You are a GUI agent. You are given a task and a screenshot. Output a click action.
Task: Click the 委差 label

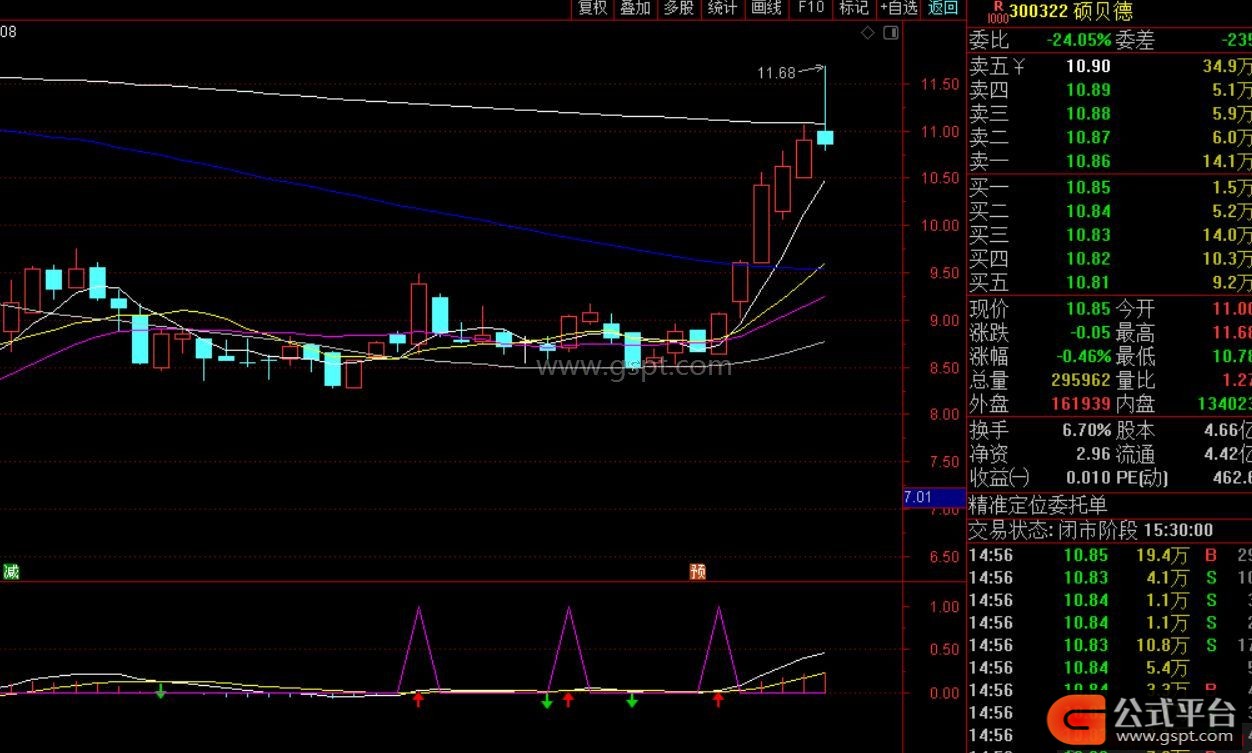tap(1135, 41)
